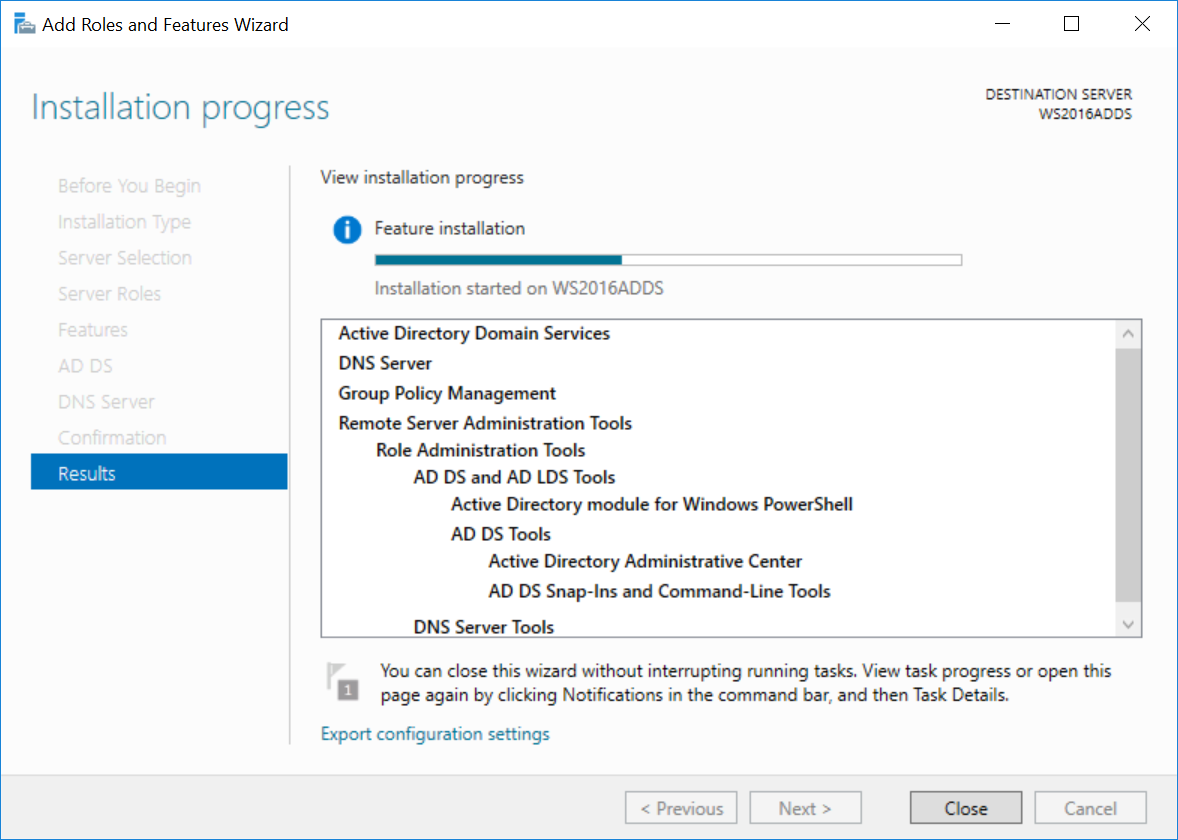Click DNS Server entry in features list
Screen dimensions: 1178x840
coord(385,363)
